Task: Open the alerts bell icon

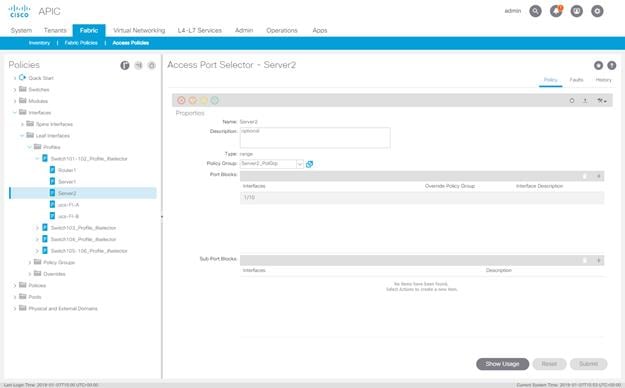Action: (556, 11)
